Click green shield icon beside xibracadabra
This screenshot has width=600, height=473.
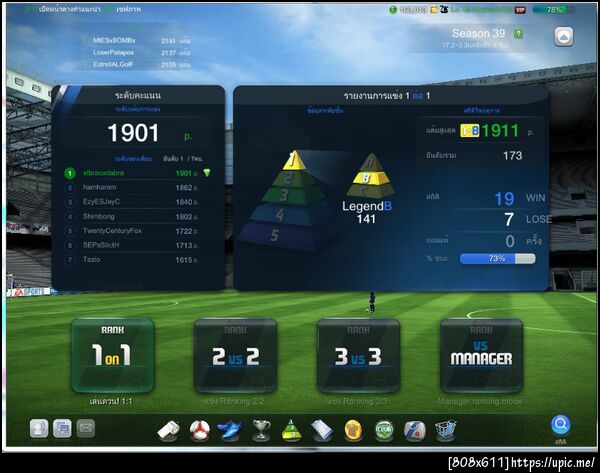tap(207, 173)
